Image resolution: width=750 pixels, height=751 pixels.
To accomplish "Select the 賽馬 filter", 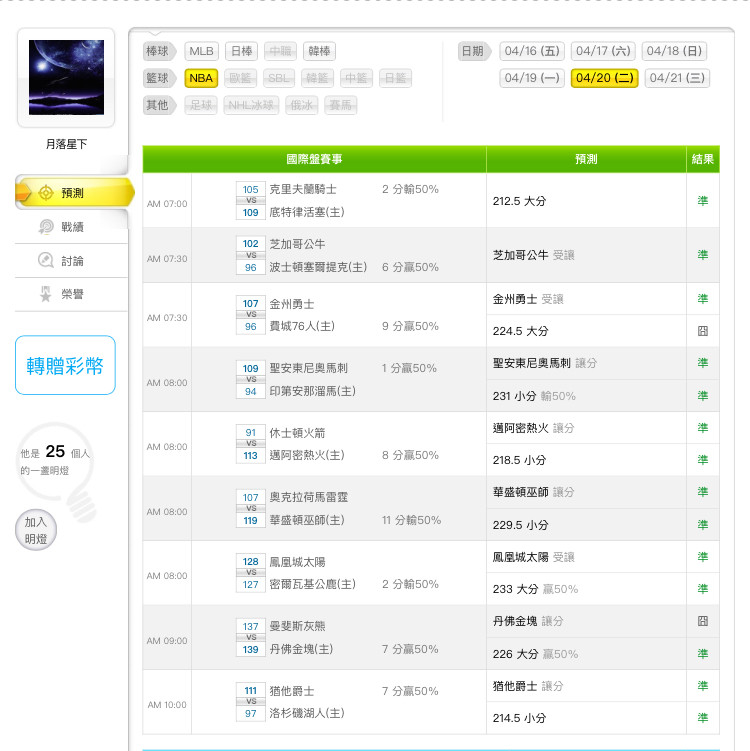I will [341, 105].
